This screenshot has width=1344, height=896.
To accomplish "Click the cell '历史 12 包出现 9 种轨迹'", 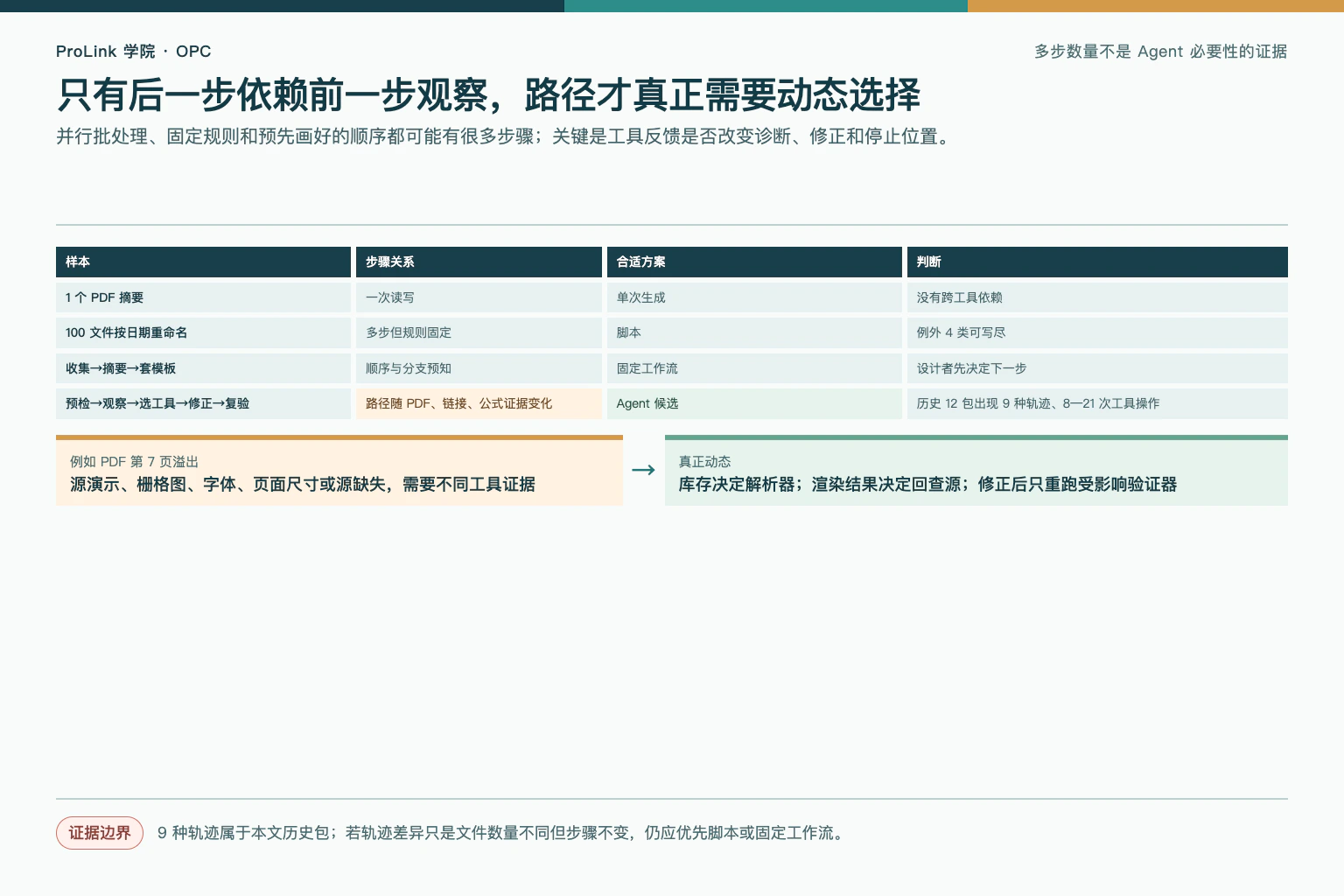I will [1097, 403].
